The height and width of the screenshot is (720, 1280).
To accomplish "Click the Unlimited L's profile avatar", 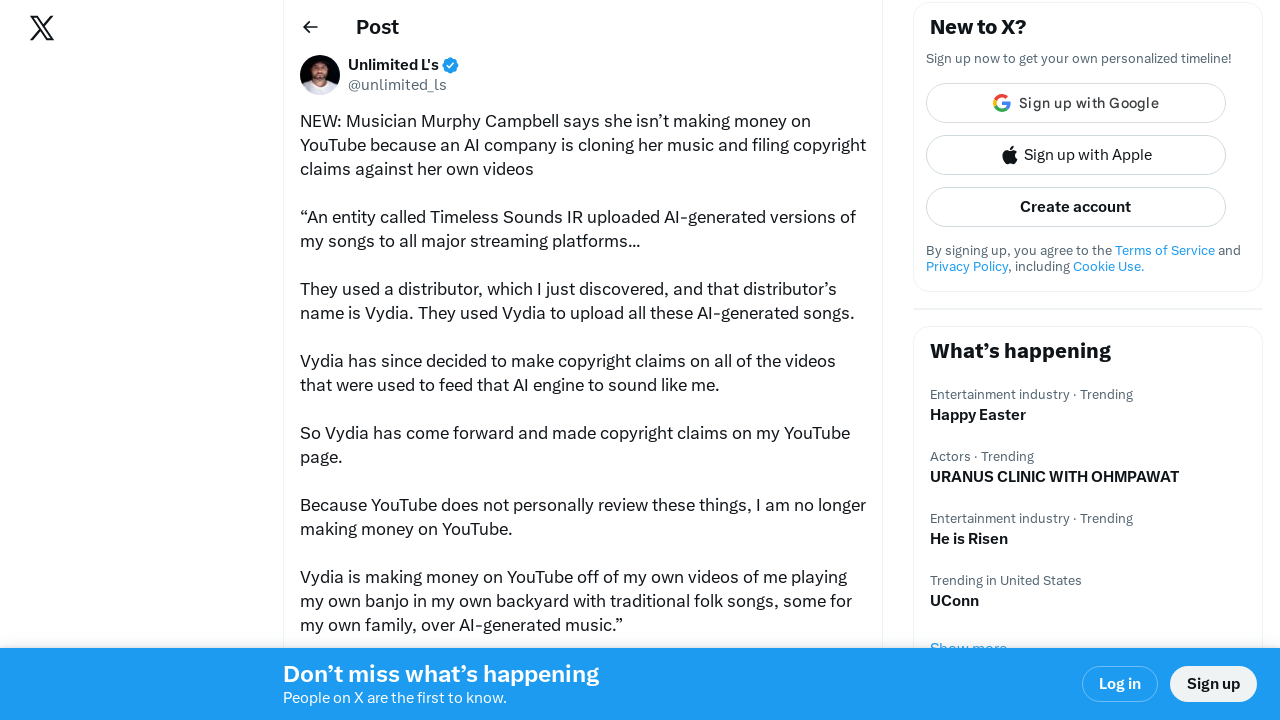I will pyautogui.click(x=320, y=75).
